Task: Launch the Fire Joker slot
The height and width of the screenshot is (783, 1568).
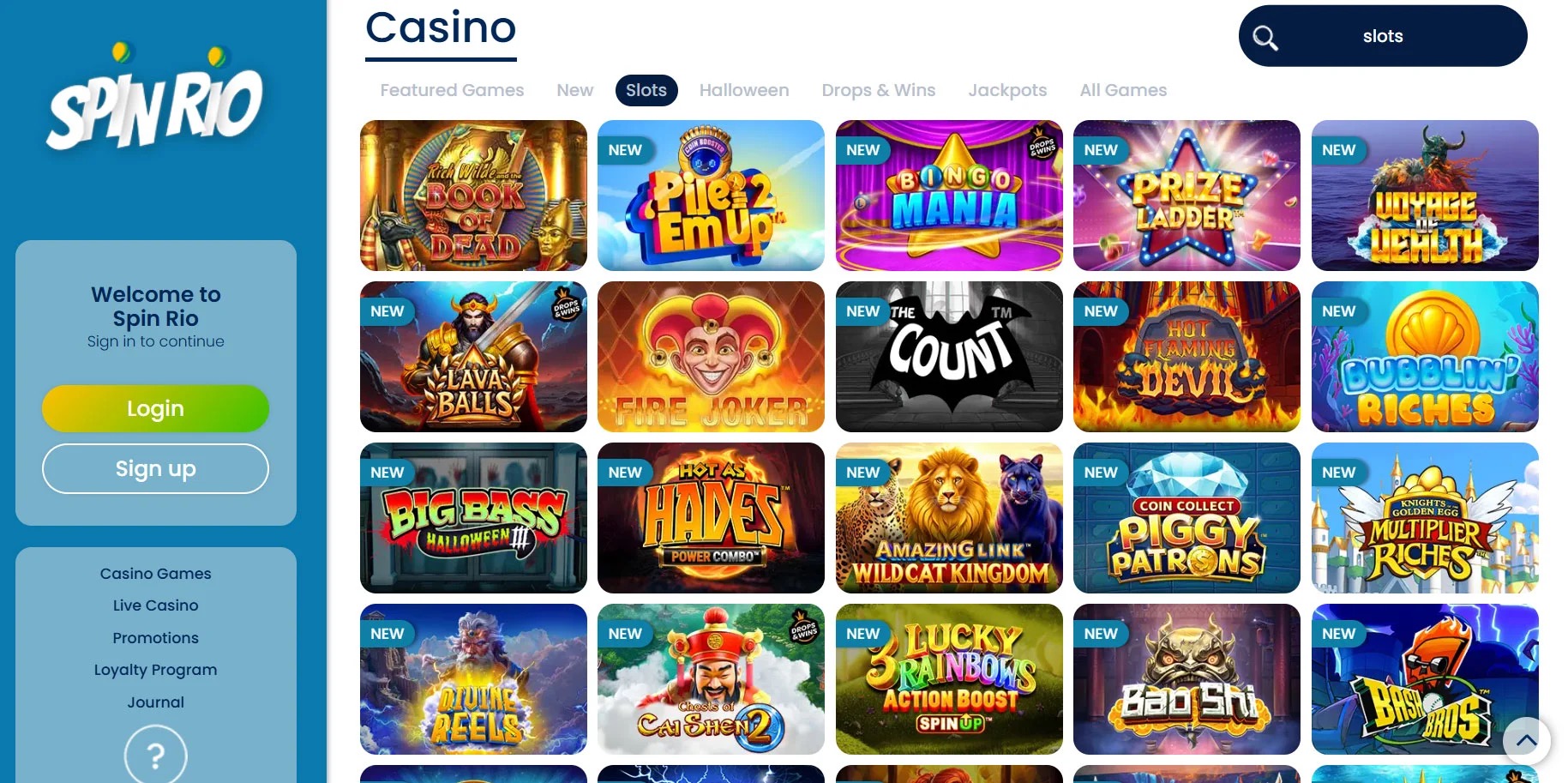Action: coord(711,357)
